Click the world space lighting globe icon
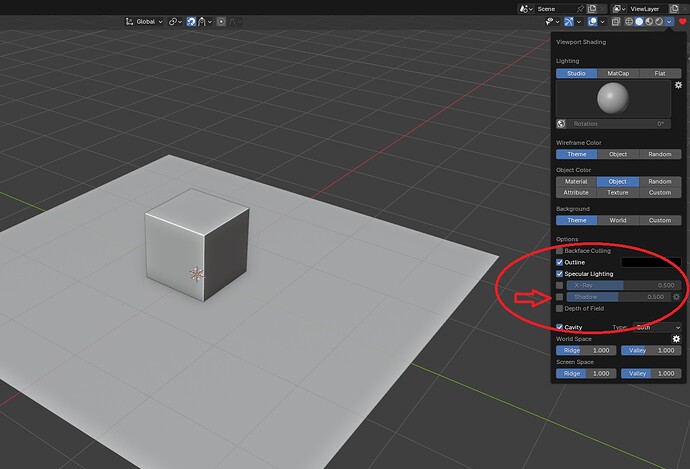 click(561, 124)
